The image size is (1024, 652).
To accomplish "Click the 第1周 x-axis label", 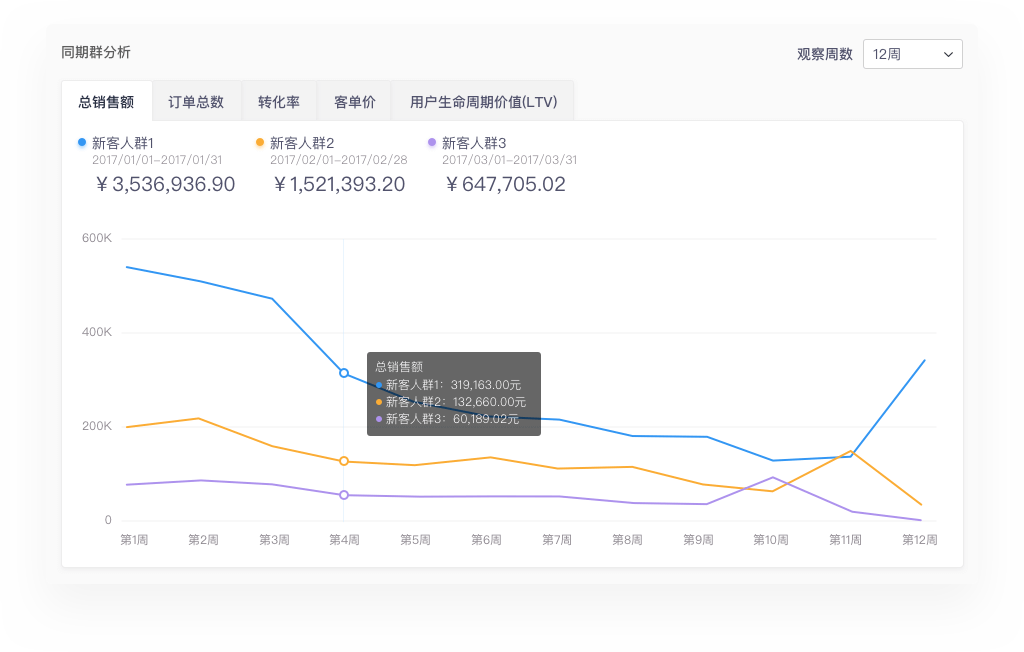I will 135,540.
